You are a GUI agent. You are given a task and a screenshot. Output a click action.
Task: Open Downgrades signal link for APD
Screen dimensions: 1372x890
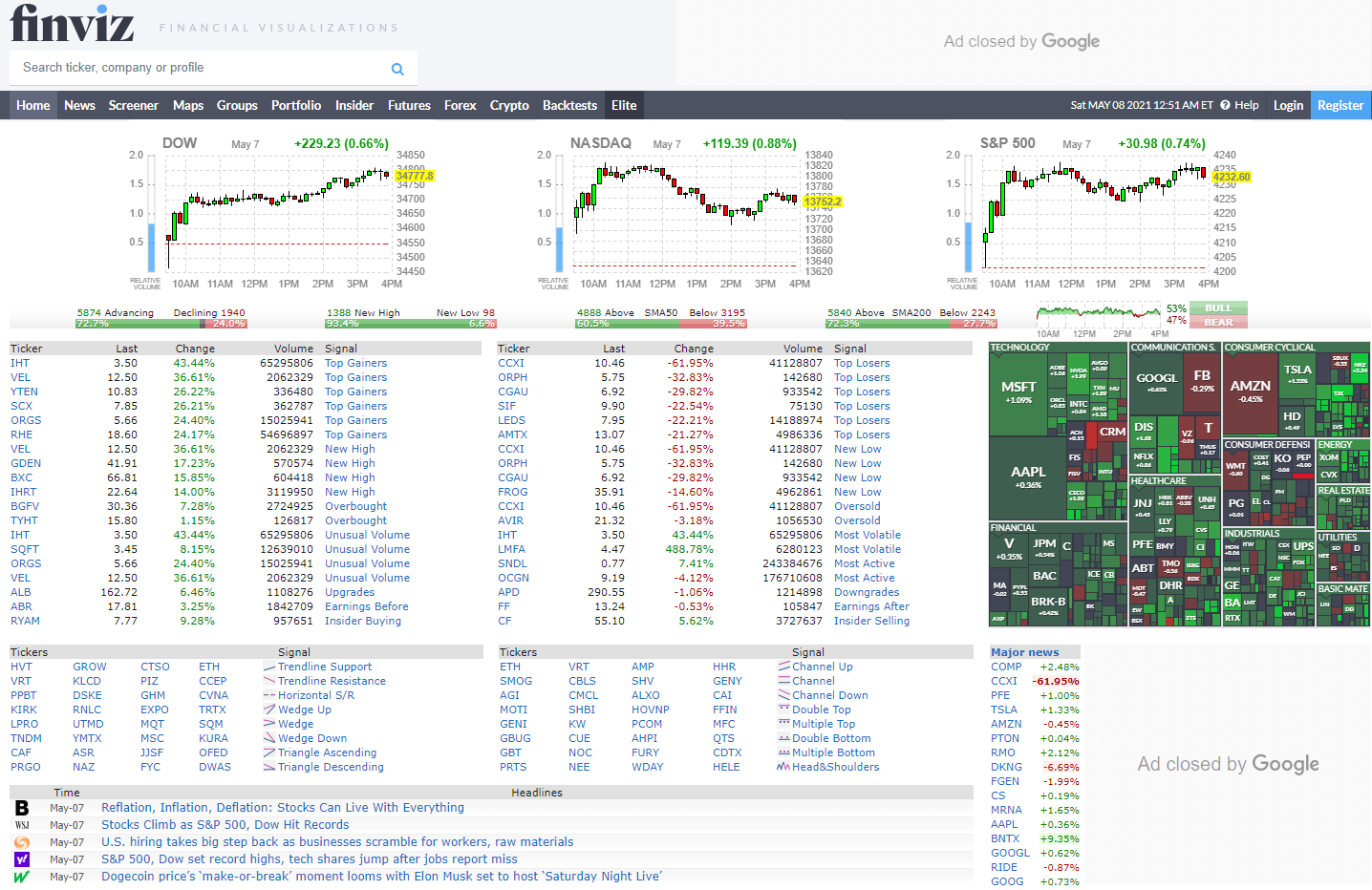point(867,592)
